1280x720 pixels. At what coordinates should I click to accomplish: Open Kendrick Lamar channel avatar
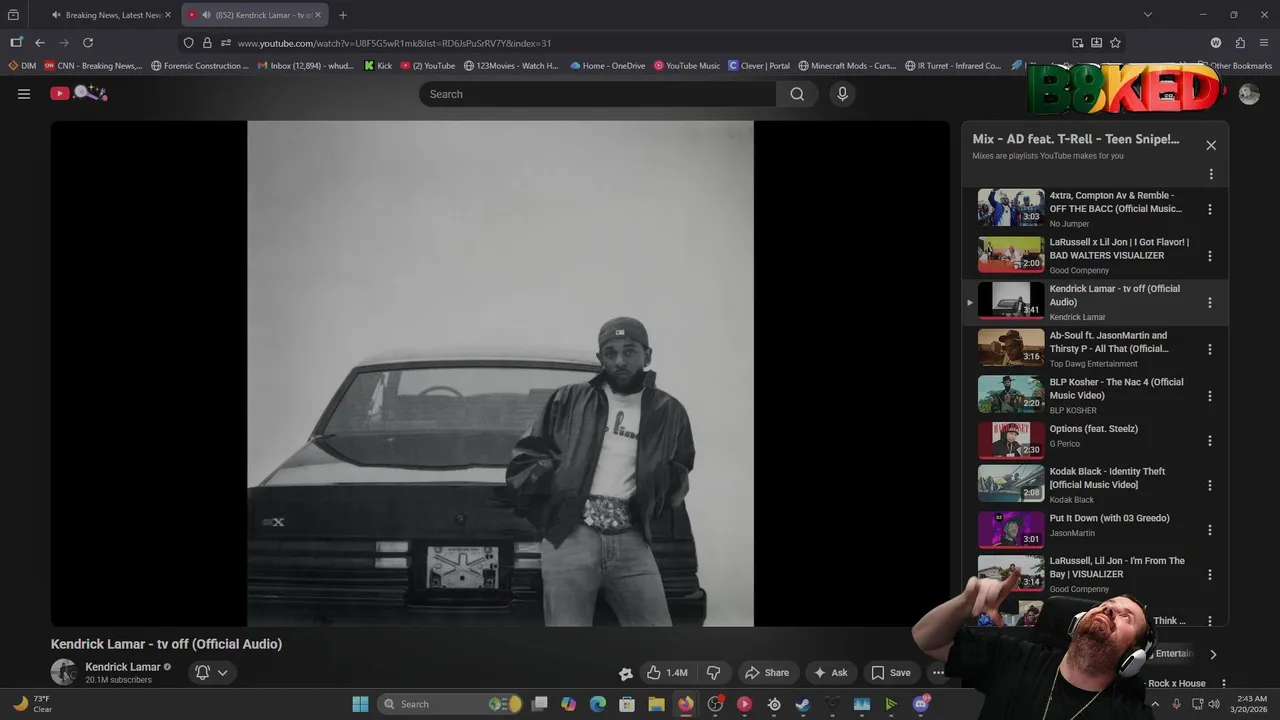pyautogui.click(x=64, y=672)
